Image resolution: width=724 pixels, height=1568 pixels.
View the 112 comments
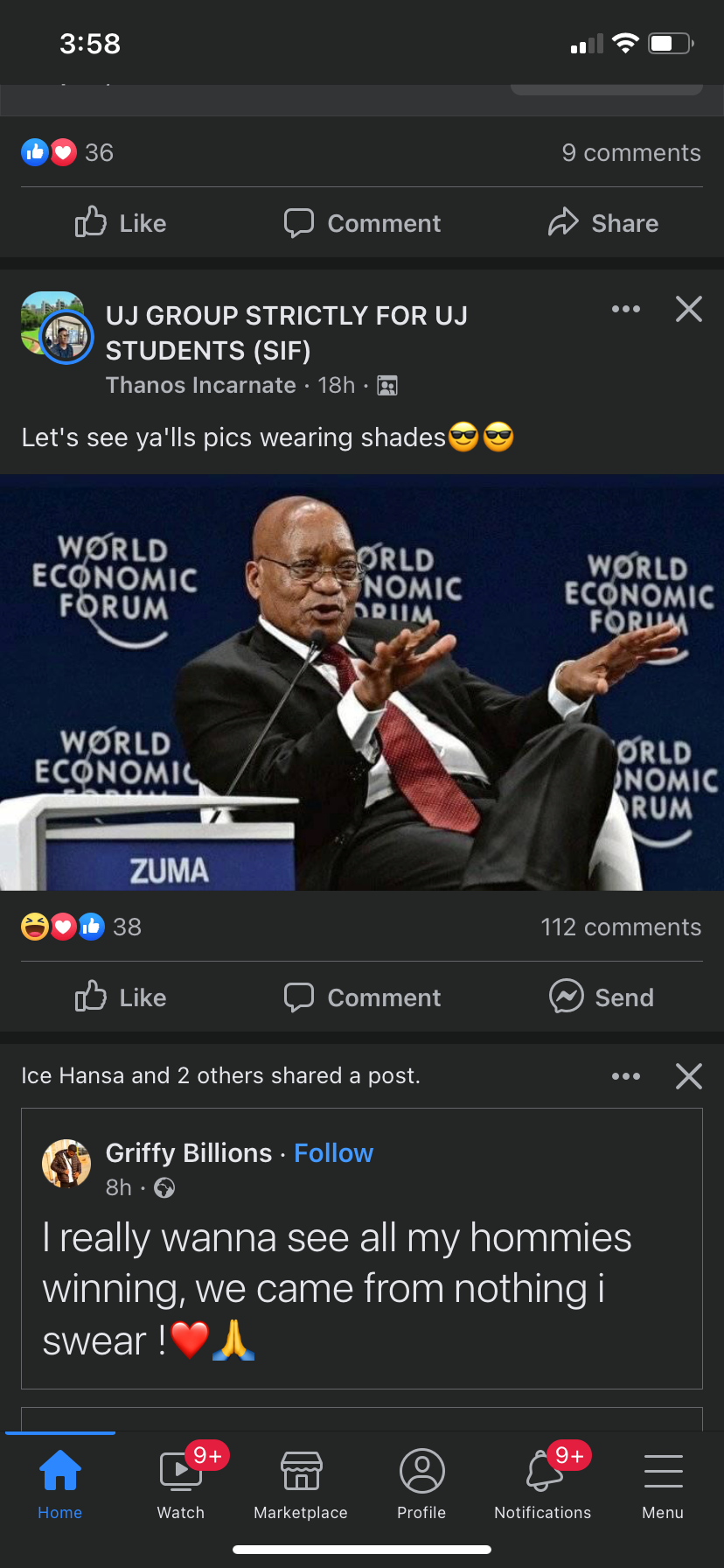[x=621, y=927]
